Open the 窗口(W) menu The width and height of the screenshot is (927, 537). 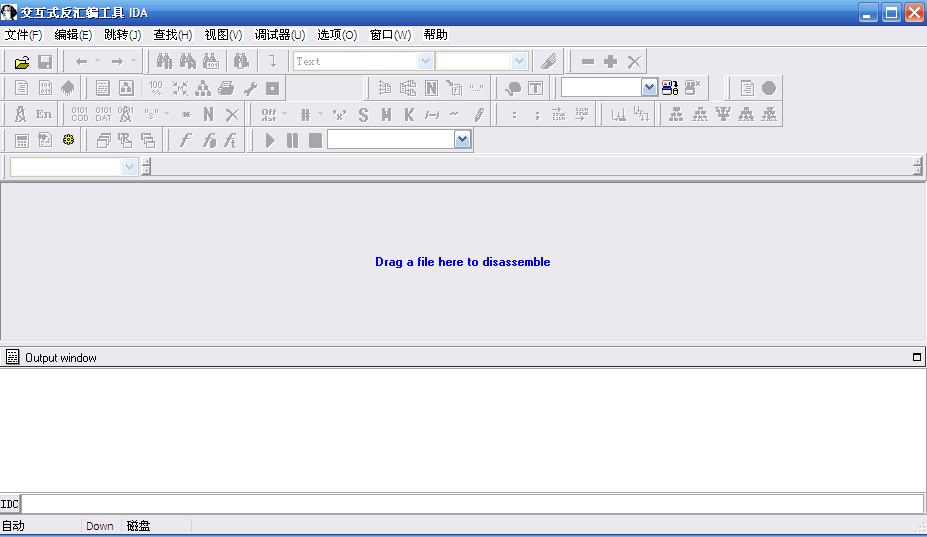point(390,35)
